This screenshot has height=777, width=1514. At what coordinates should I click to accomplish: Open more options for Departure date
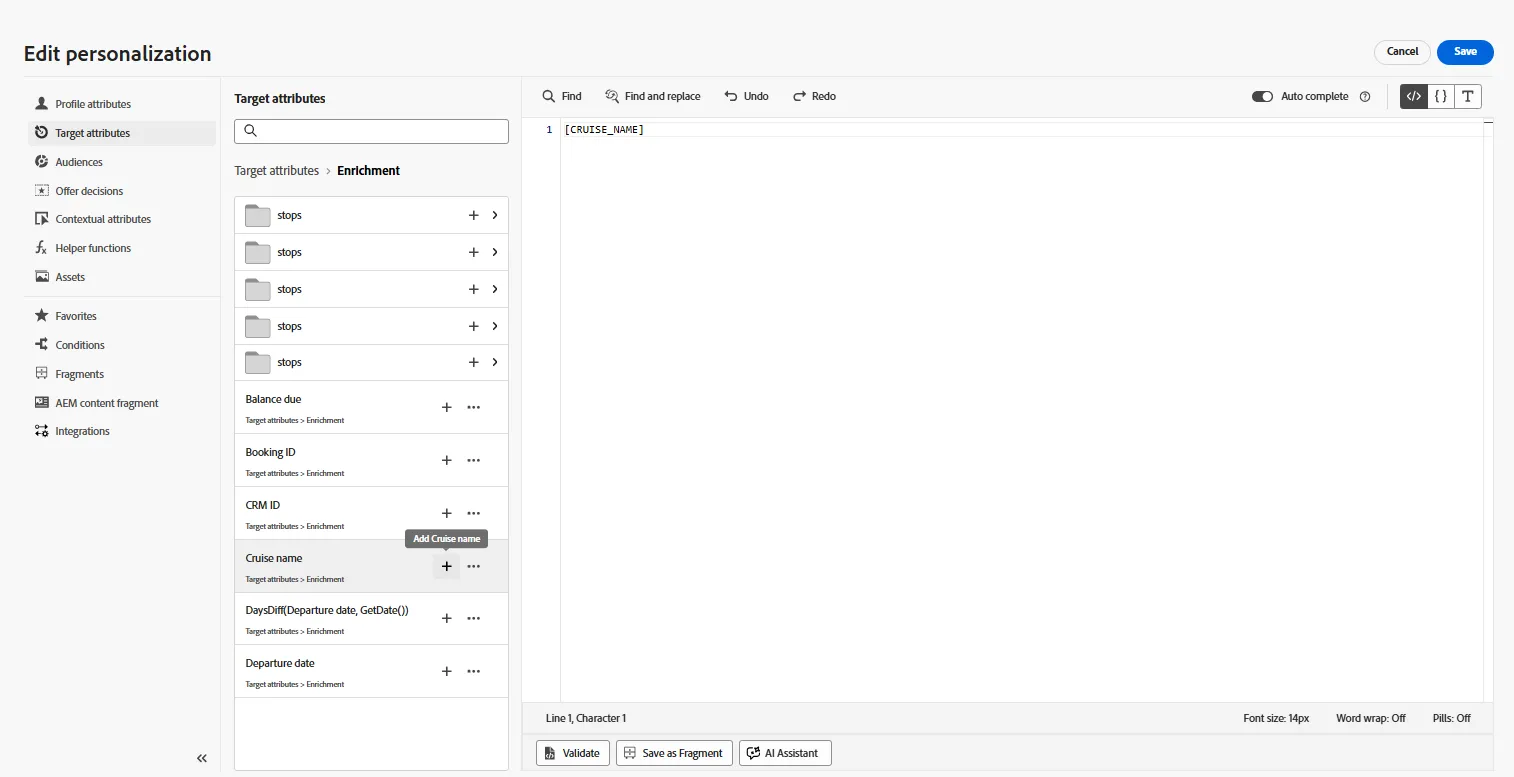pyautogui.click(x=474, y=672)
